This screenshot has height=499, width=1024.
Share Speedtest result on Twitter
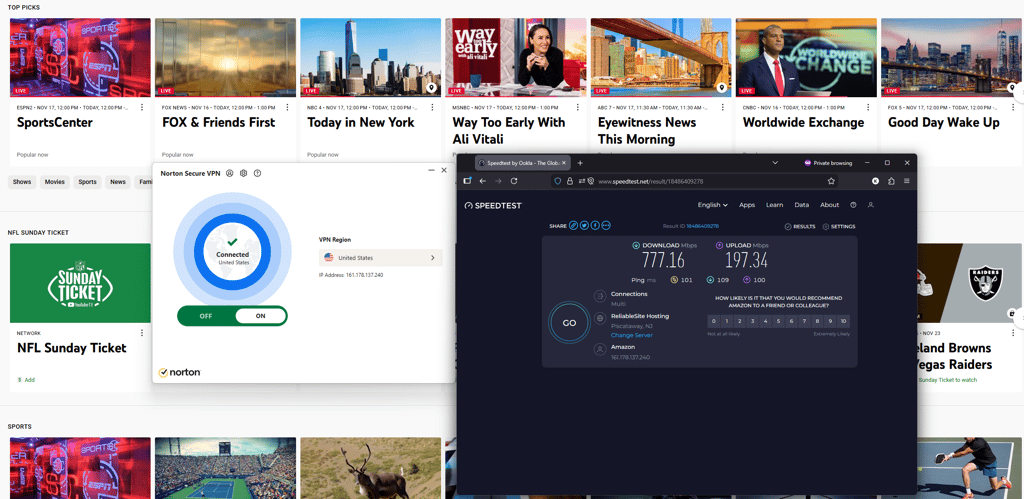[x=584, y=225]
